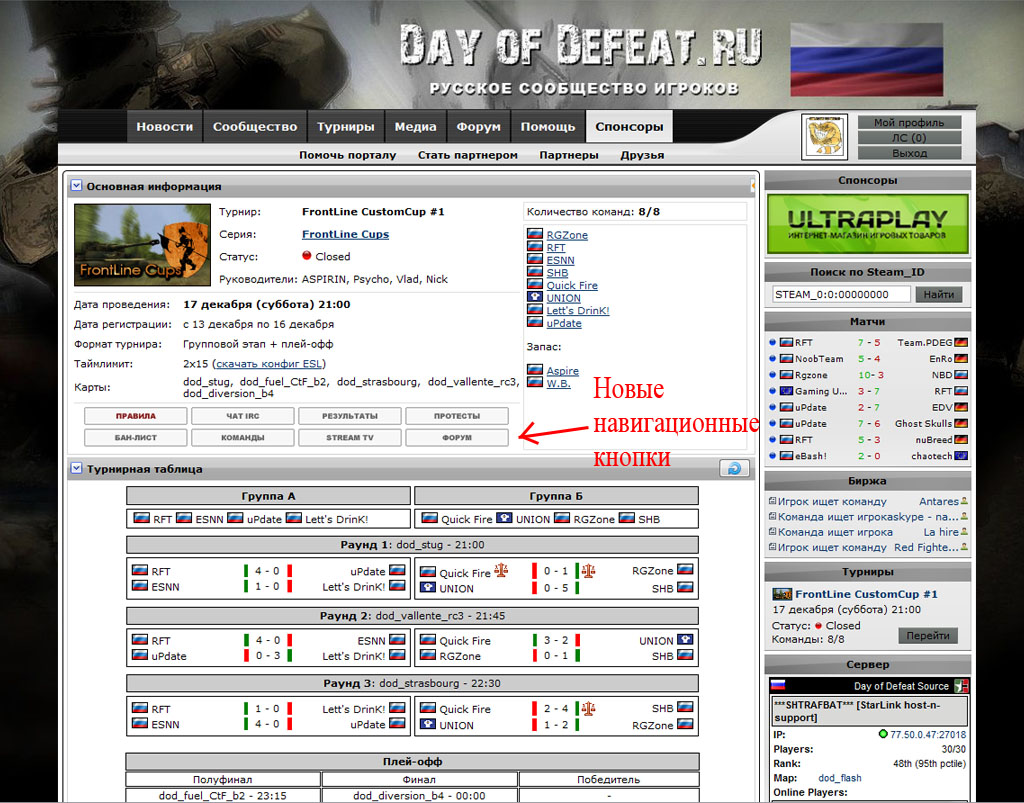This screenshot has height=803, width=1024.
Task: Click the scales icon next to RGZone in Round 1
Action: point(588,570)
